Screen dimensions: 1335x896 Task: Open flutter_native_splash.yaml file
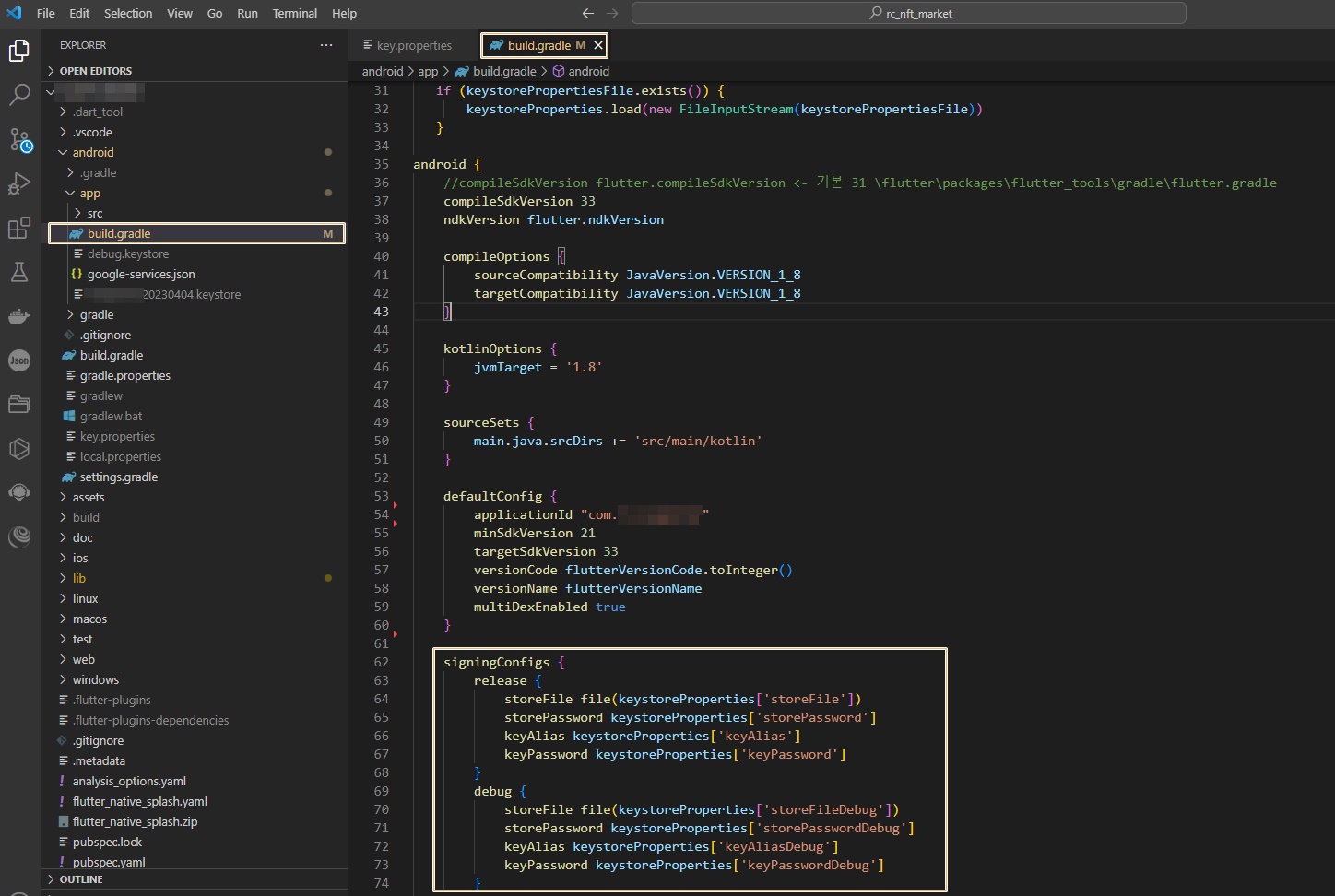click(x=140, y=801)
